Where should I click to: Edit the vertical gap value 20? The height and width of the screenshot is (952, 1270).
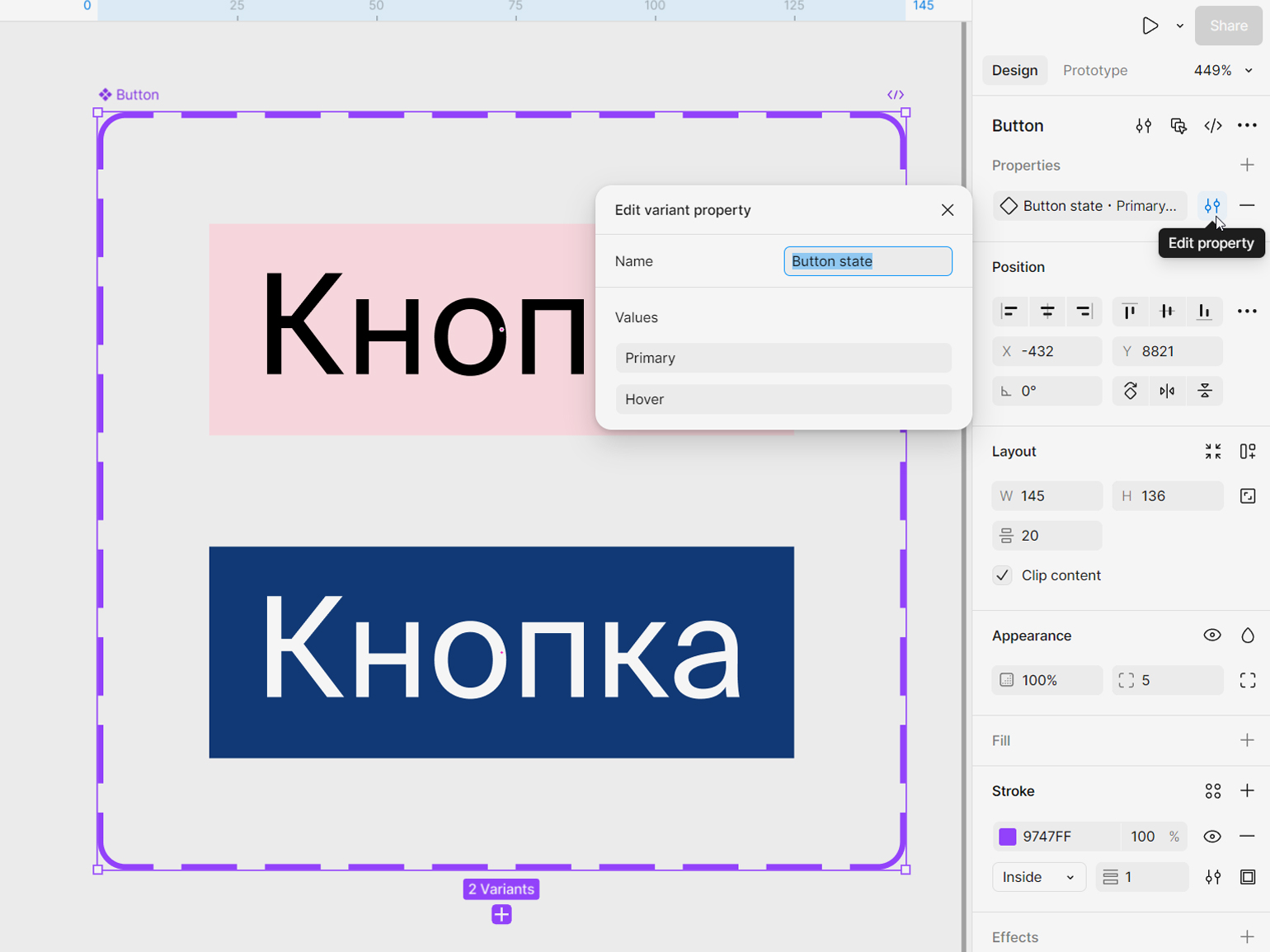(x=1047, y=536)
